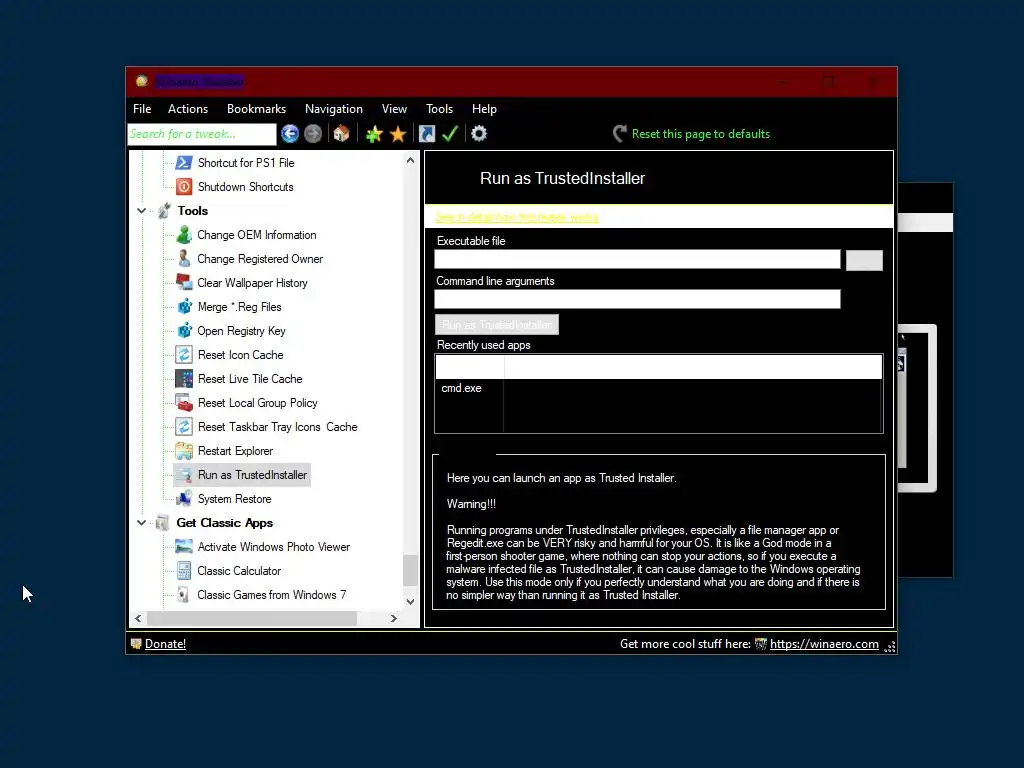
Task: Click the Run as TrustedInstaller tree icon
Action: click(184, 475)
